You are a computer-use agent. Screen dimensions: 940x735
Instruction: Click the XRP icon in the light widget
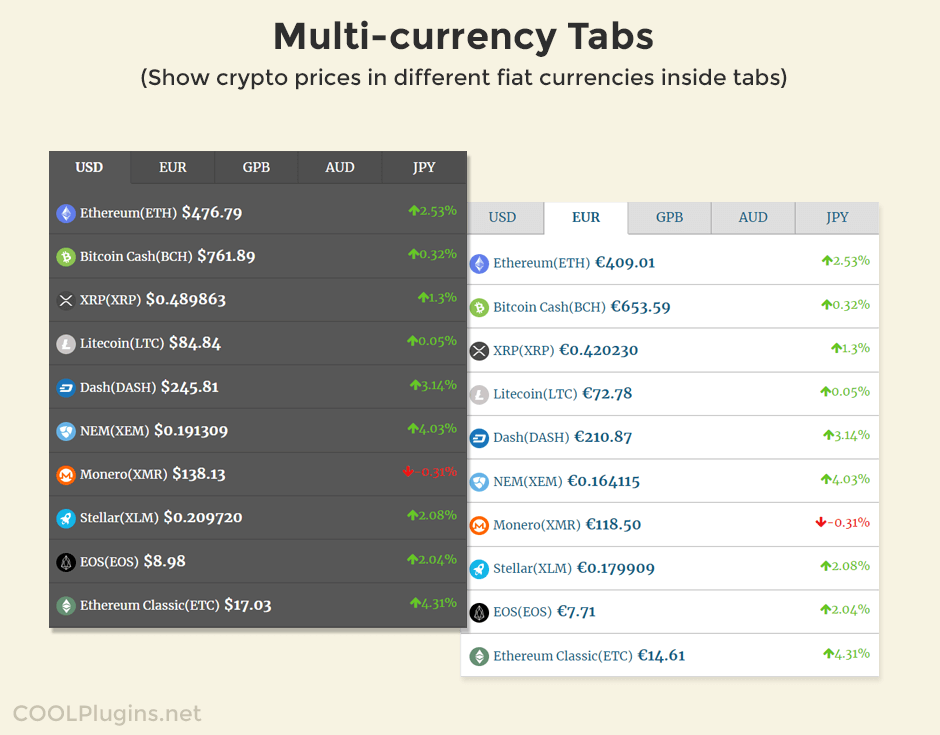tap(479, 351)
